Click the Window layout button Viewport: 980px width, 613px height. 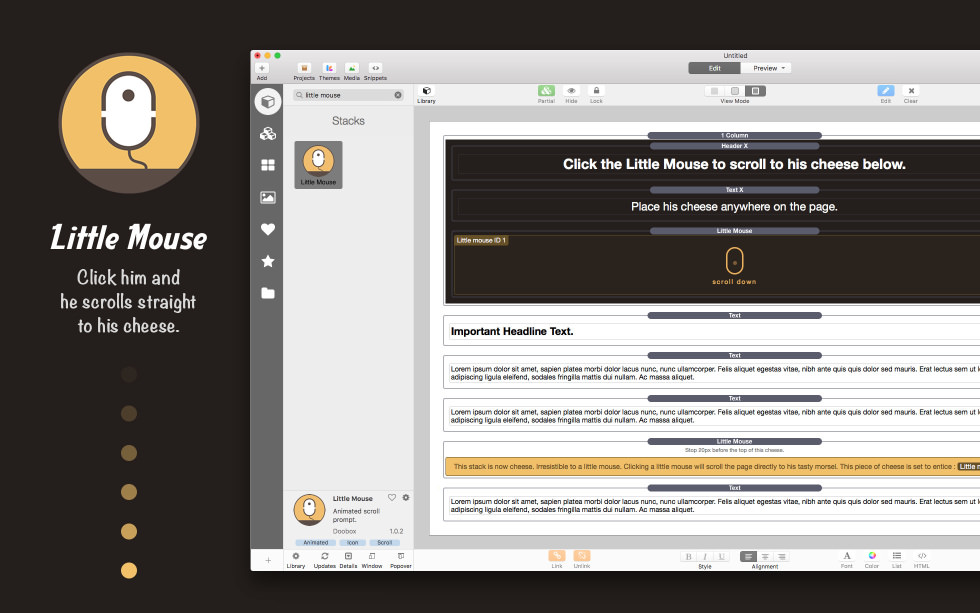tap(372, 556)
